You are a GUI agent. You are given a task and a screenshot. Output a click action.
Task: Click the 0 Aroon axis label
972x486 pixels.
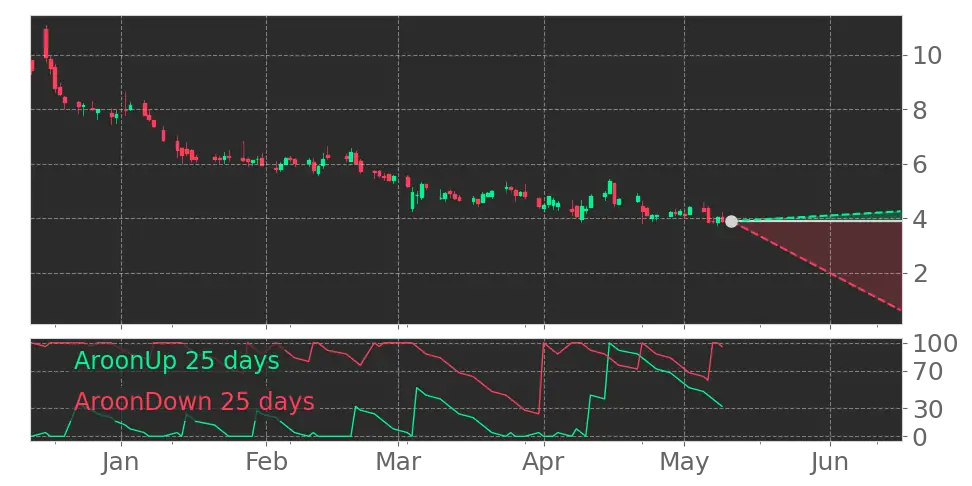click(x=918, y=437)
